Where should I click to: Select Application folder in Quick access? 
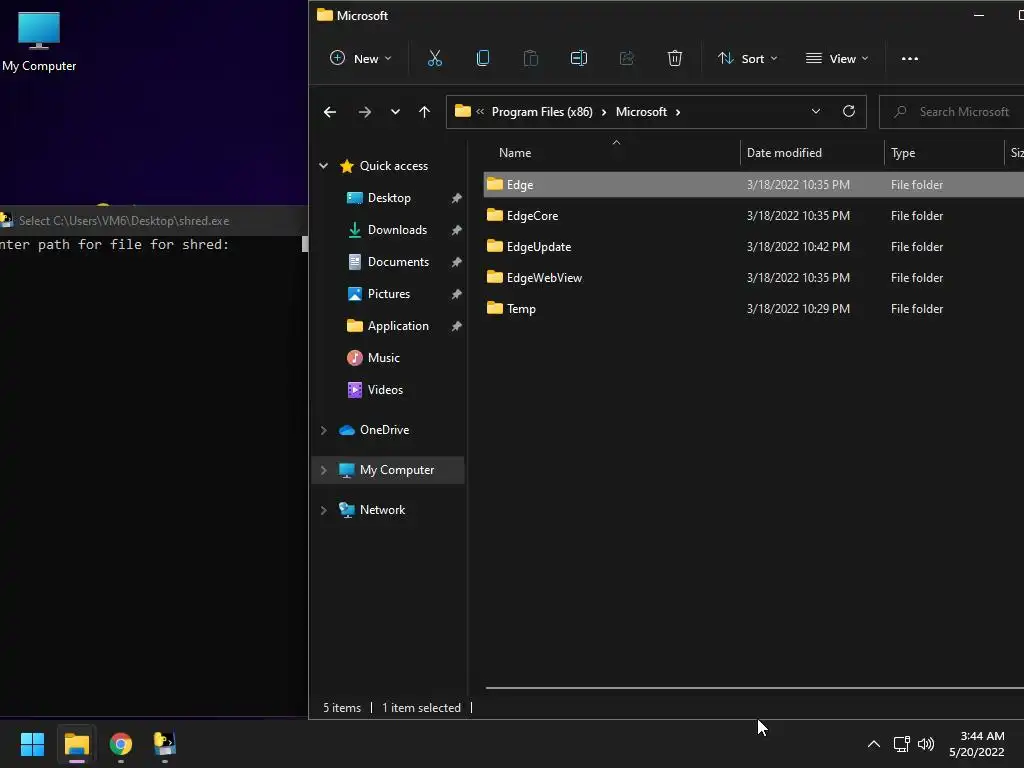pyautogui.click(x=398, y=326)
